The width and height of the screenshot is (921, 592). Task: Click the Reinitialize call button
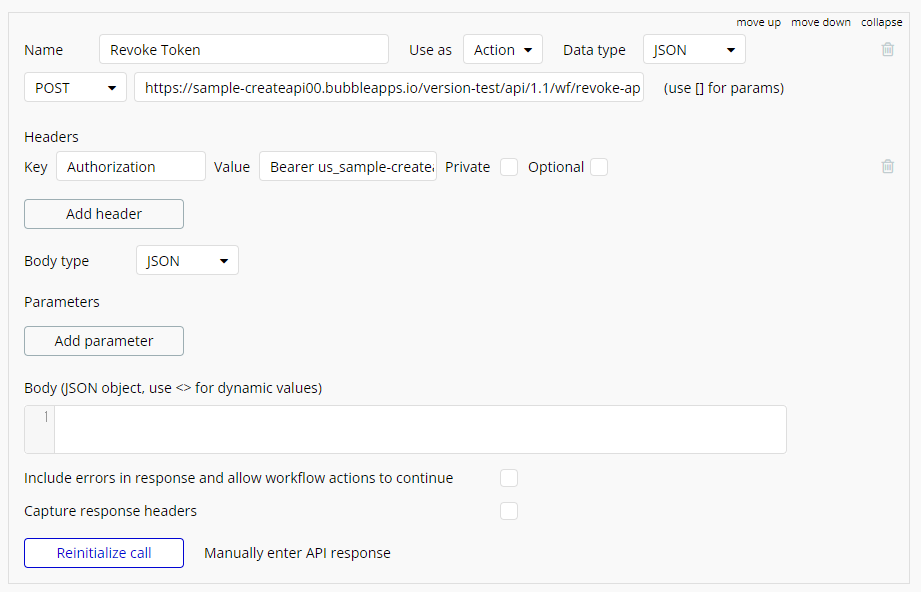pyautogui.click(x=104, y=553)
